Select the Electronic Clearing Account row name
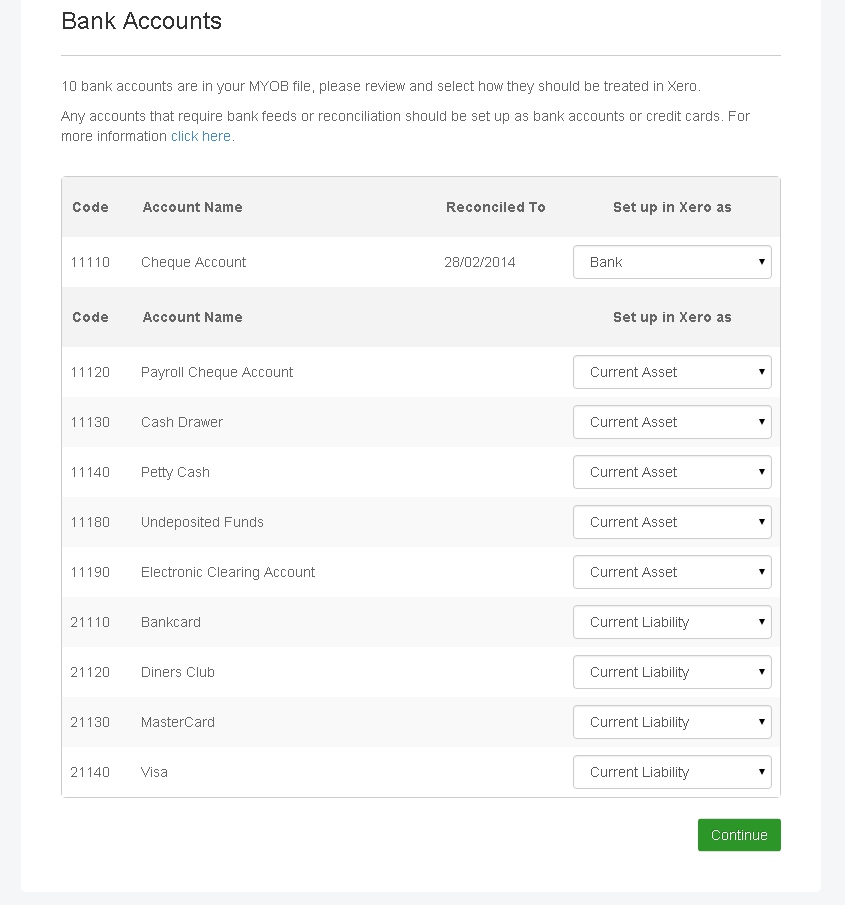 point(228,572)
